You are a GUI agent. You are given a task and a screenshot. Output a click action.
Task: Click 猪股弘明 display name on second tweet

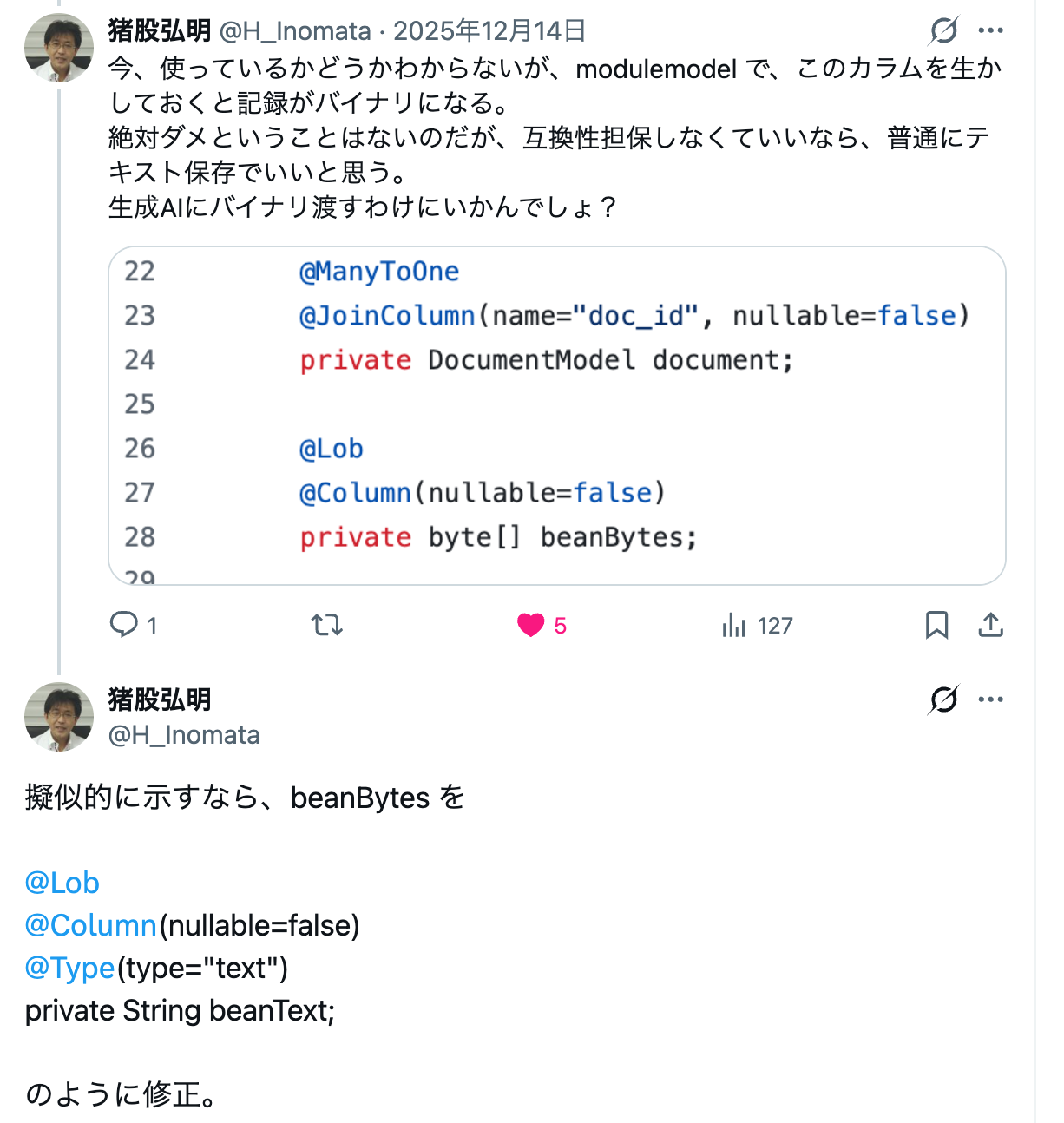tap(160, 699)
